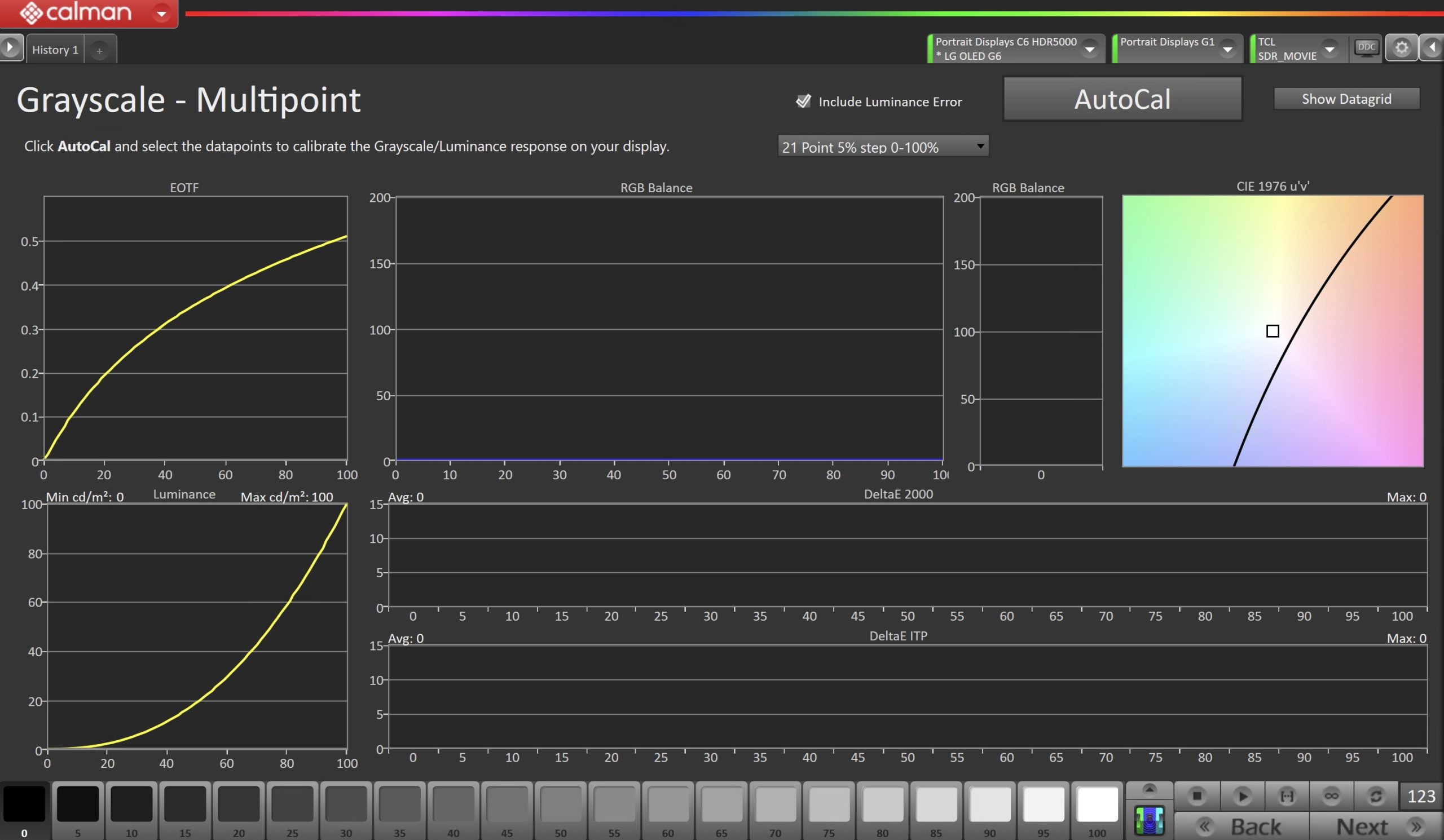Advance to the Next workflow step

click(x=1376, y=826)
